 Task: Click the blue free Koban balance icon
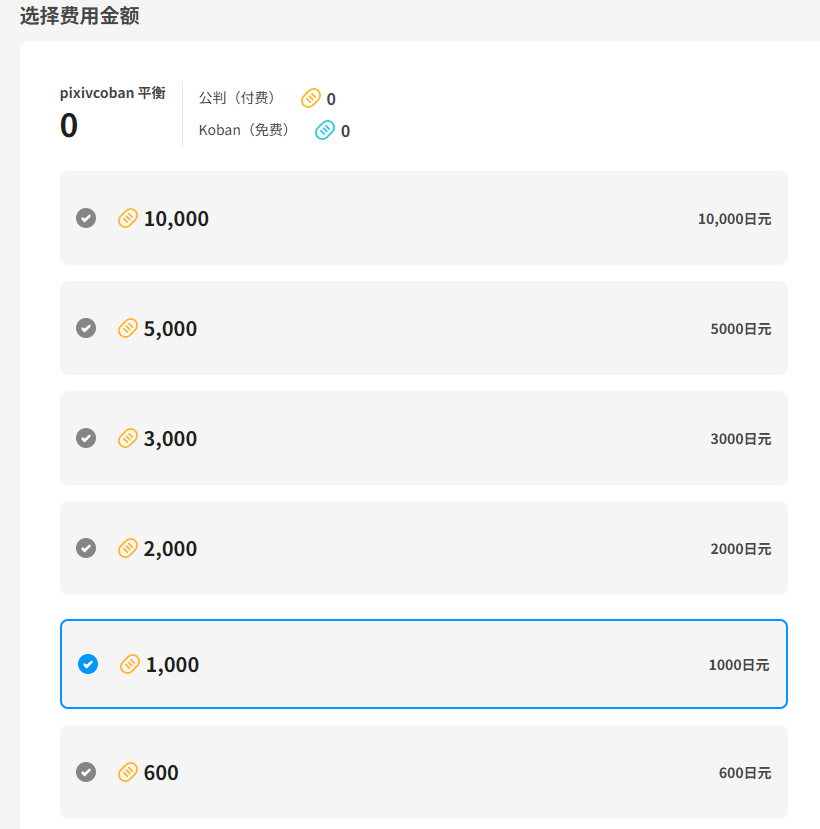click(325, 130)
